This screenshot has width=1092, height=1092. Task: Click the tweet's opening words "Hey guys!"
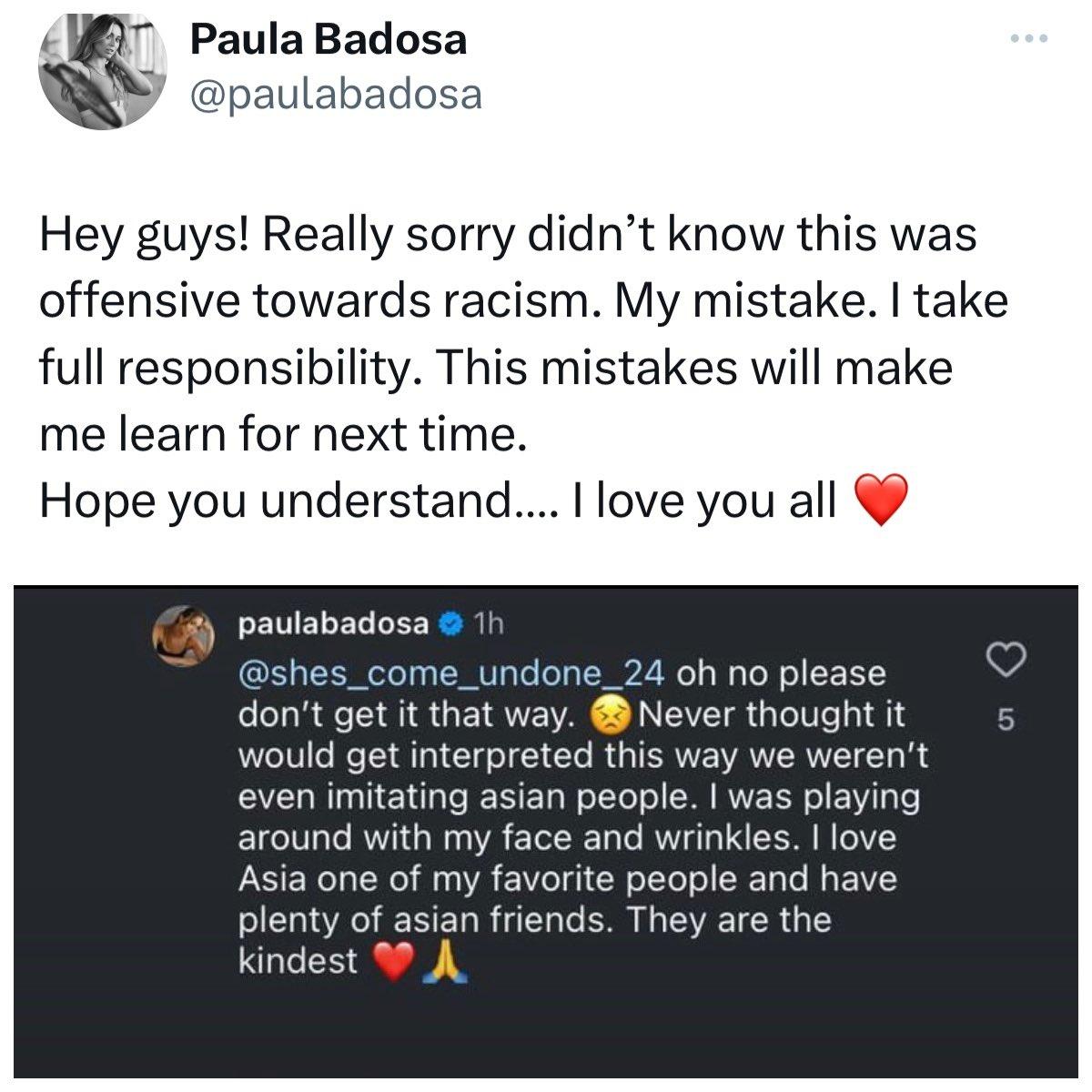pyautogui.click(x=148, y=235)
